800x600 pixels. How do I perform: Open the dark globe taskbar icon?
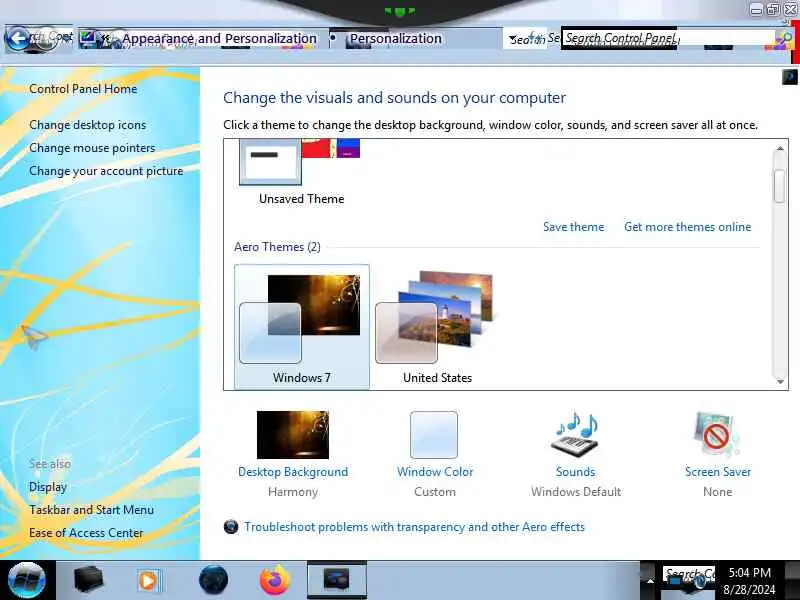coord(213,580)
